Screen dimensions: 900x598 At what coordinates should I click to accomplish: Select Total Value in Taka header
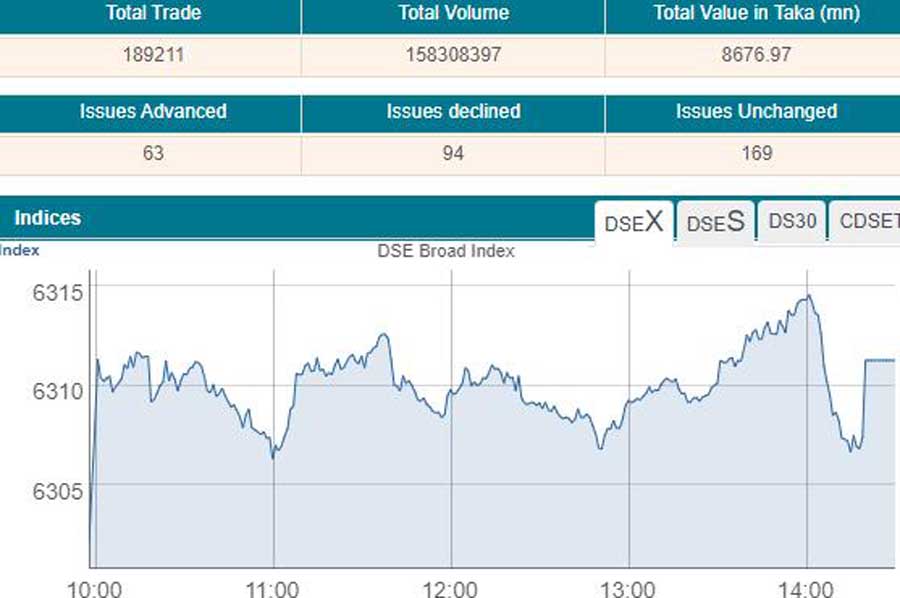click(756, 14)
